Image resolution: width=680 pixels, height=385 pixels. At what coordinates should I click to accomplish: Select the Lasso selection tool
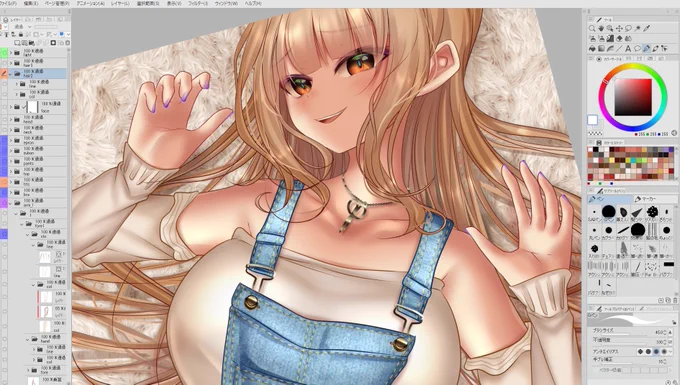coord(628,28)
